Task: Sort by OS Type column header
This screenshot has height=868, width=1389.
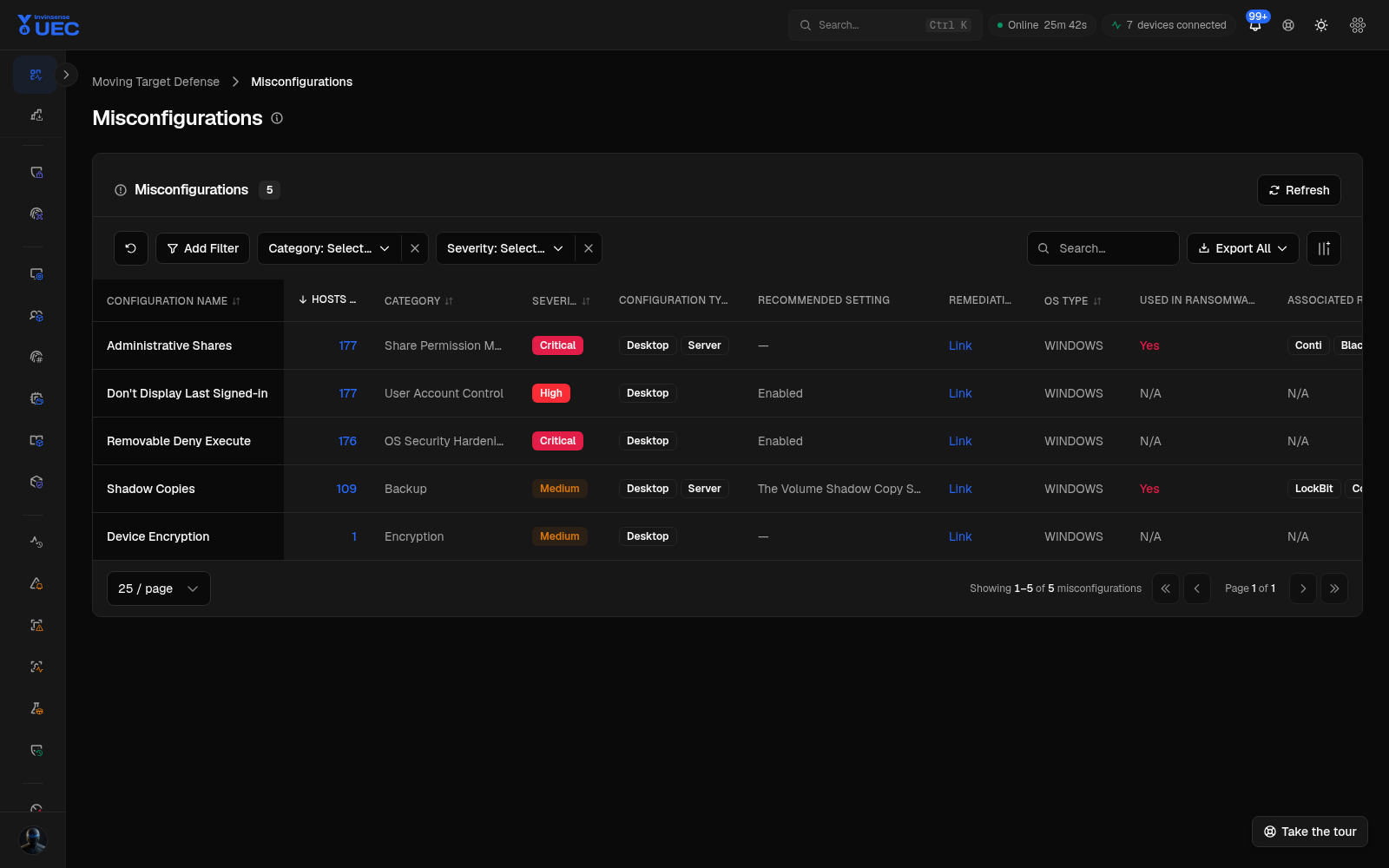Action: [1072, 301]
